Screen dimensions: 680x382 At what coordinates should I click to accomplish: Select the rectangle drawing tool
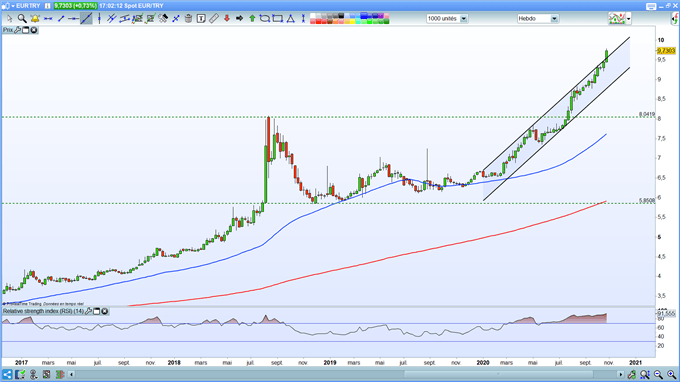(x=278, y=19)
